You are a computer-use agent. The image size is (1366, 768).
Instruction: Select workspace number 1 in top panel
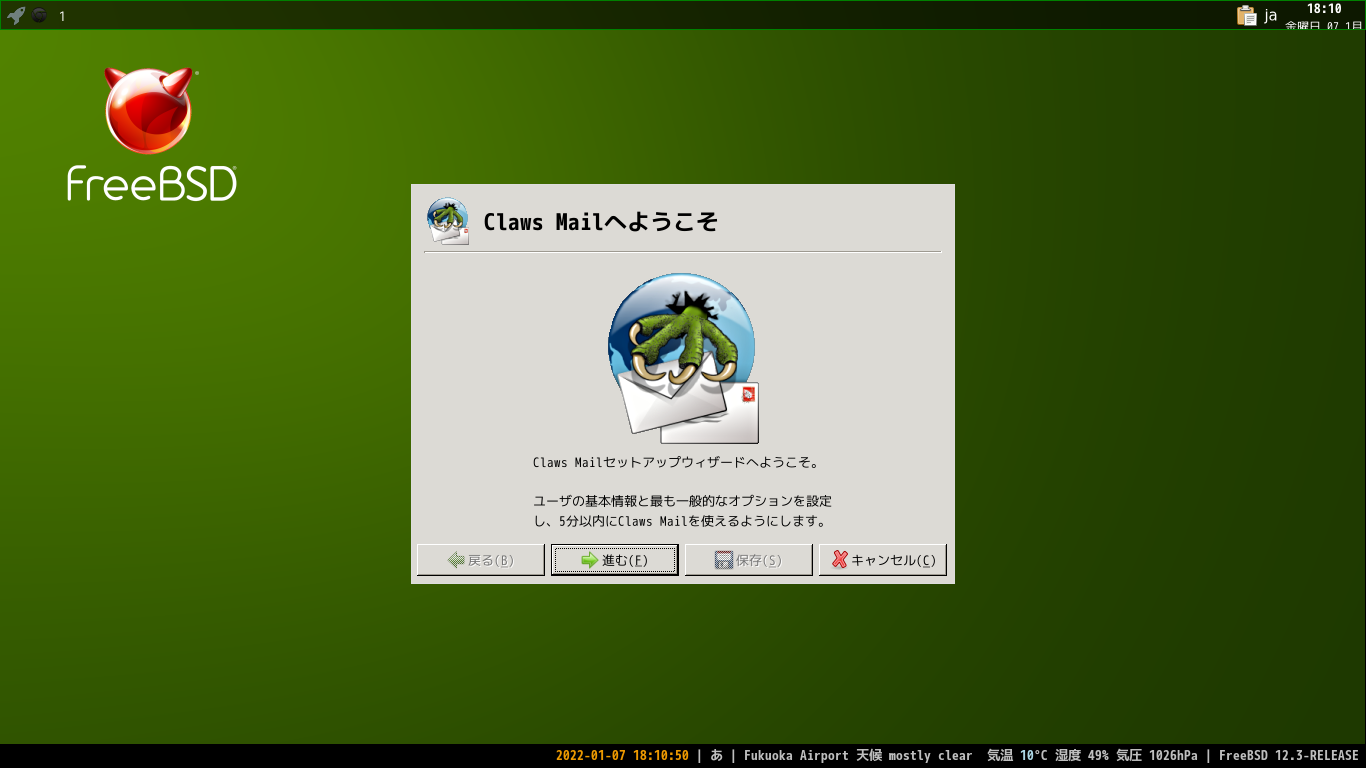62,16
